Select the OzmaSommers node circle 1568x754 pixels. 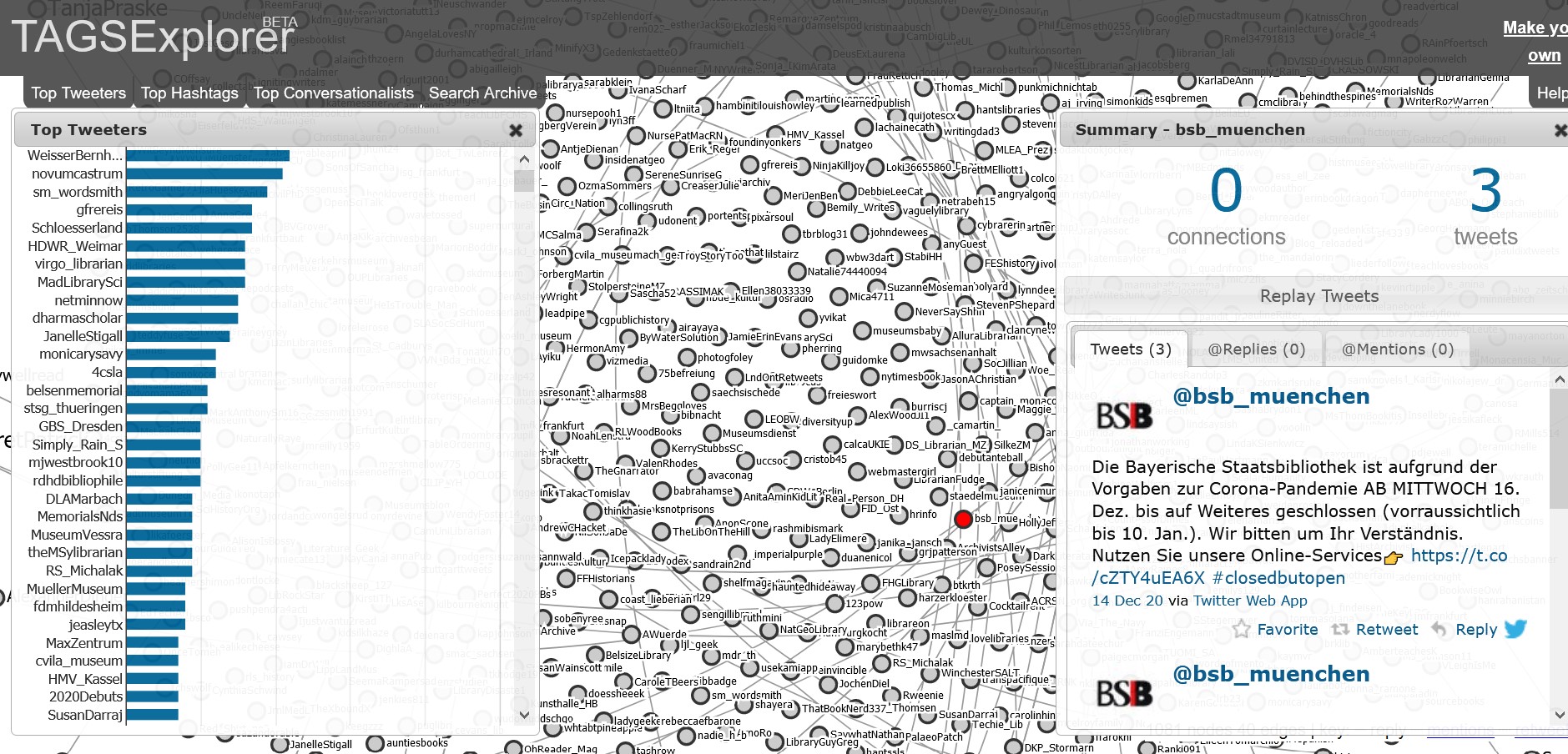pyautogui.click(x=567, y=186)
